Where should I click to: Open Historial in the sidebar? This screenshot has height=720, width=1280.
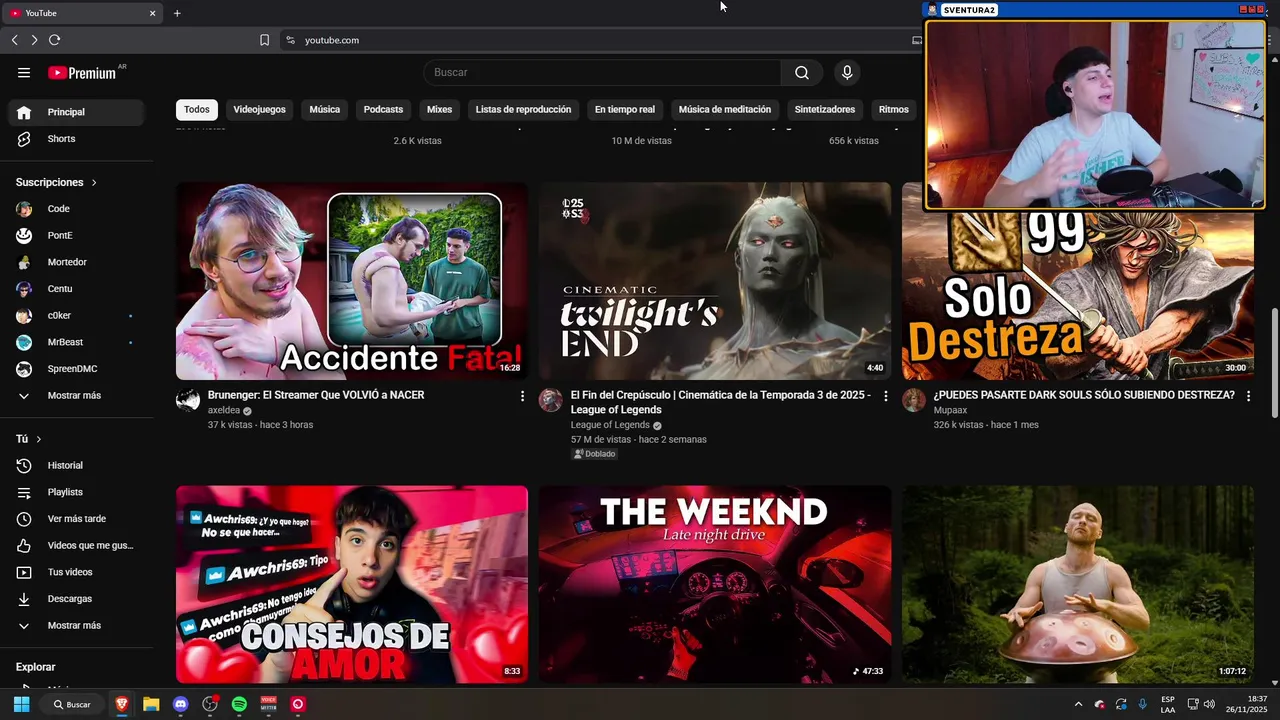78,465
